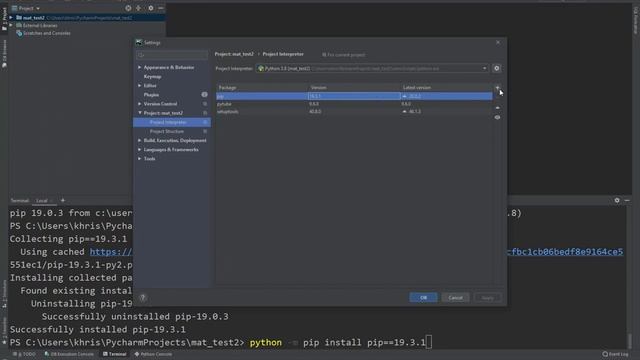Expand the mat_test2 project folder

[11, 18]
